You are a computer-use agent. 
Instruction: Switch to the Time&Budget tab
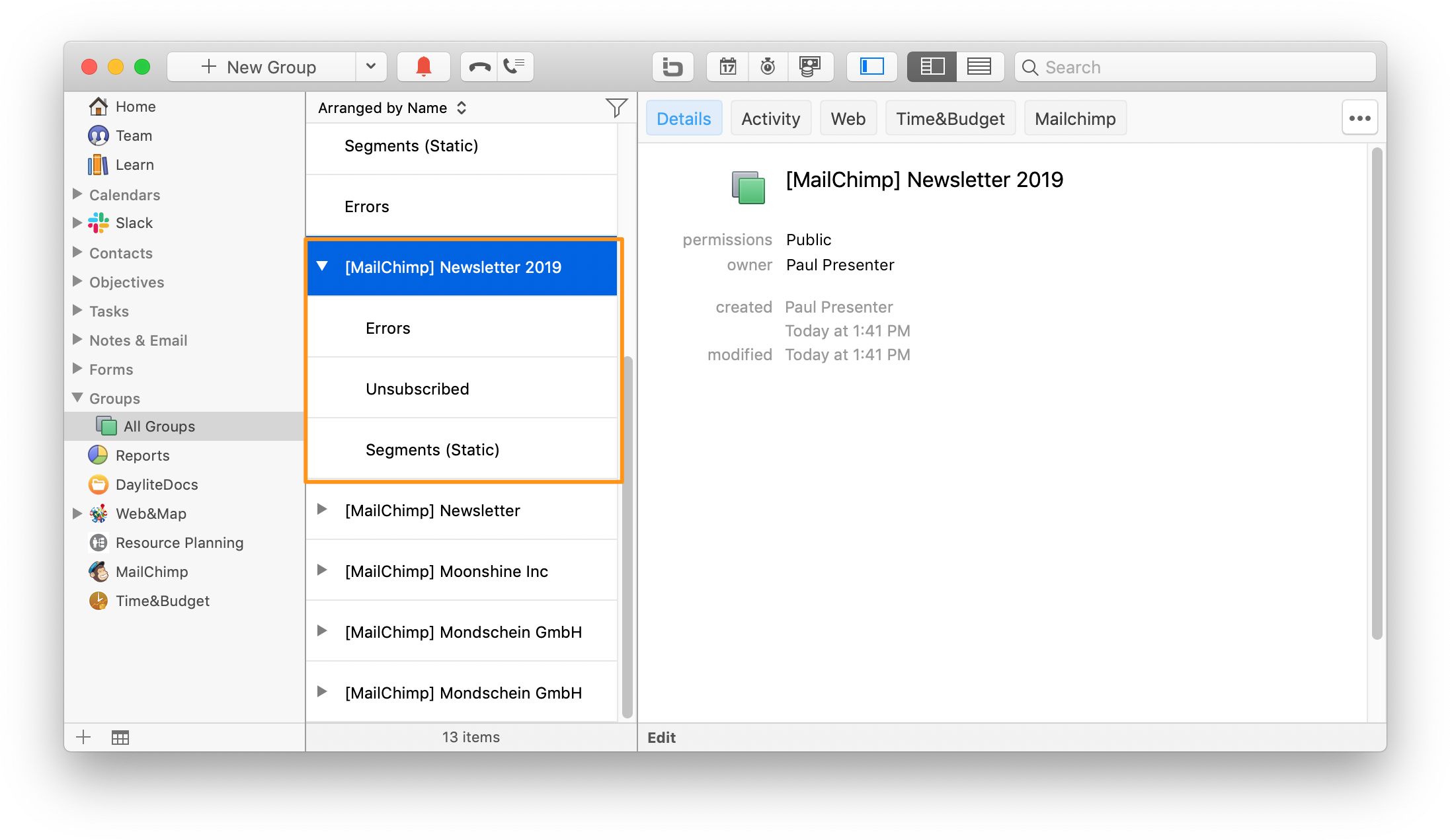pos(950,118)
